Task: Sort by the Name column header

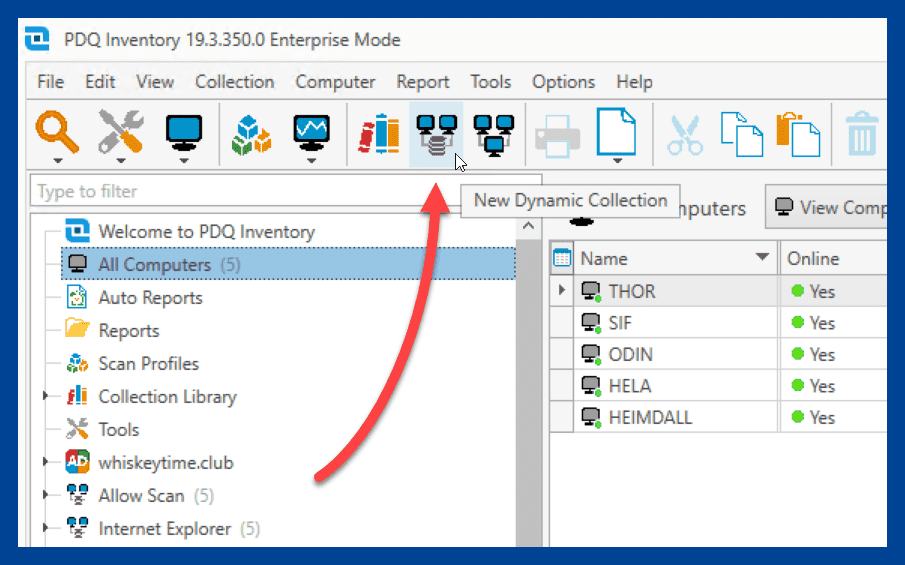Action: pos(676,258)
